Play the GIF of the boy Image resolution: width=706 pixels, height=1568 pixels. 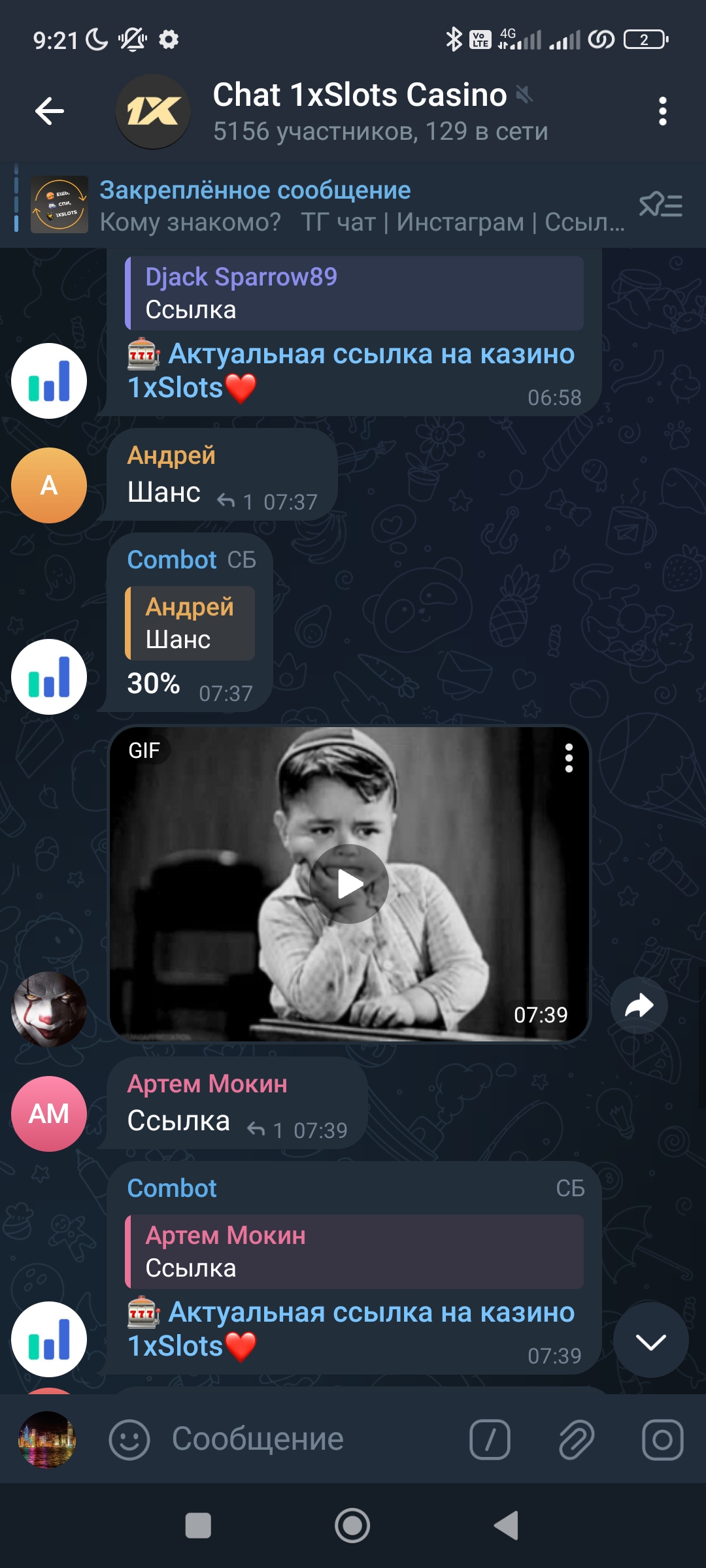click(350, 884)
